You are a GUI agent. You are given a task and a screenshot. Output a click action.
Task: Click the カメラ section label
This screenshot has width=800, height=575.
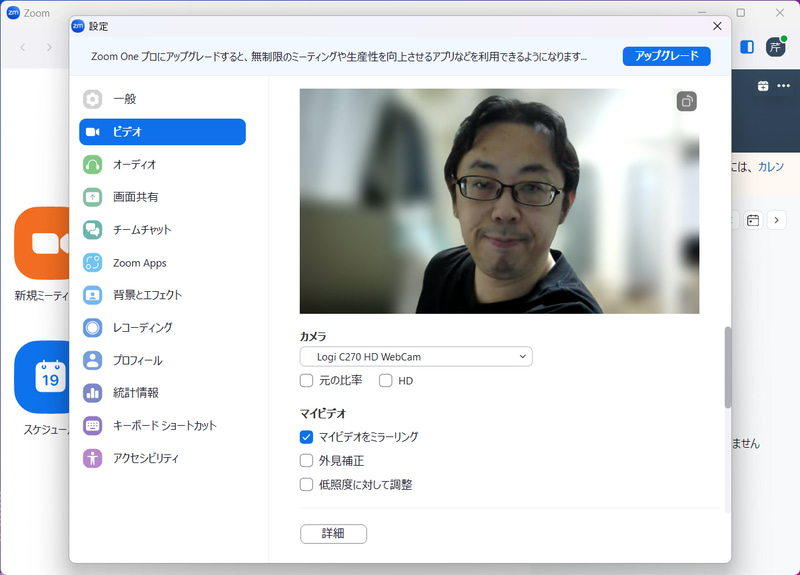pyautogui.click(x=313, y=337)
